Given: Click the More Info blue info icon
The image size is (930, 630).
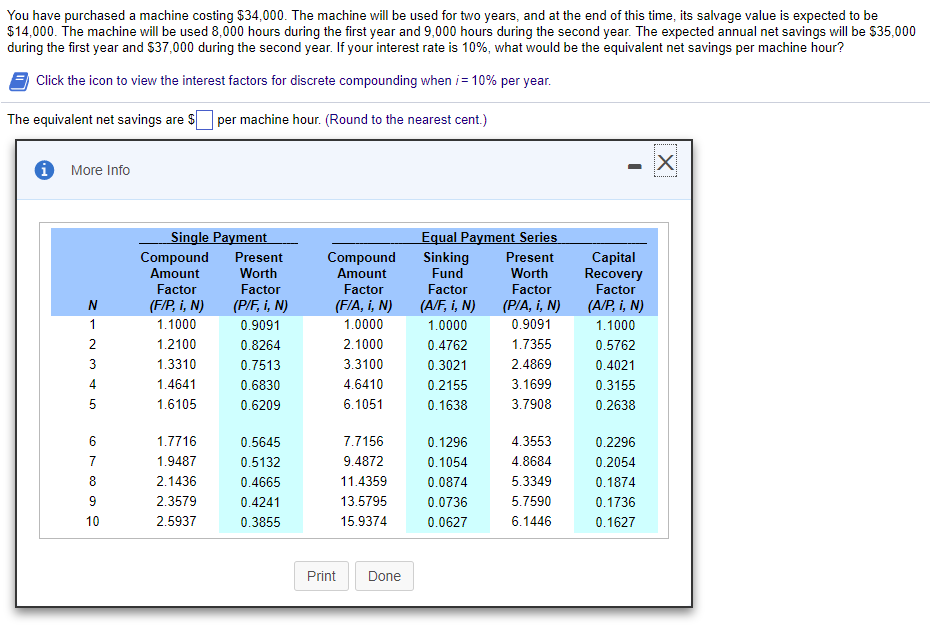Looking at the screenshot, I should pos(44,170).
